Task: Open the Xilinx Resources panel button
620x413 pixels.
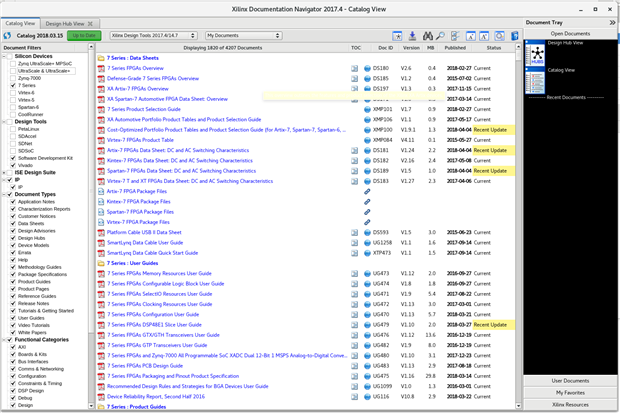Action: click(571, 403)
